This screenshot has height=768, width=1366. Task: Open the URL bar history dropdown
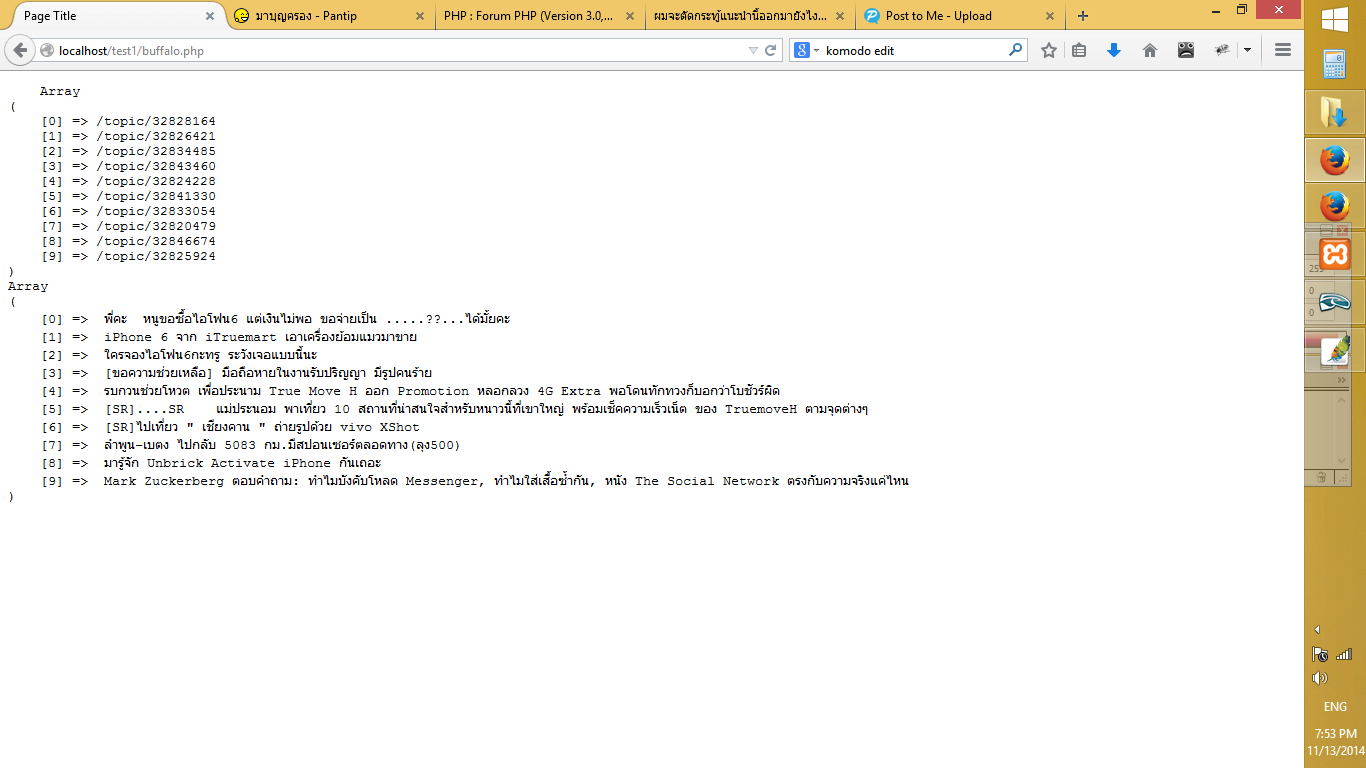(753, 50)
